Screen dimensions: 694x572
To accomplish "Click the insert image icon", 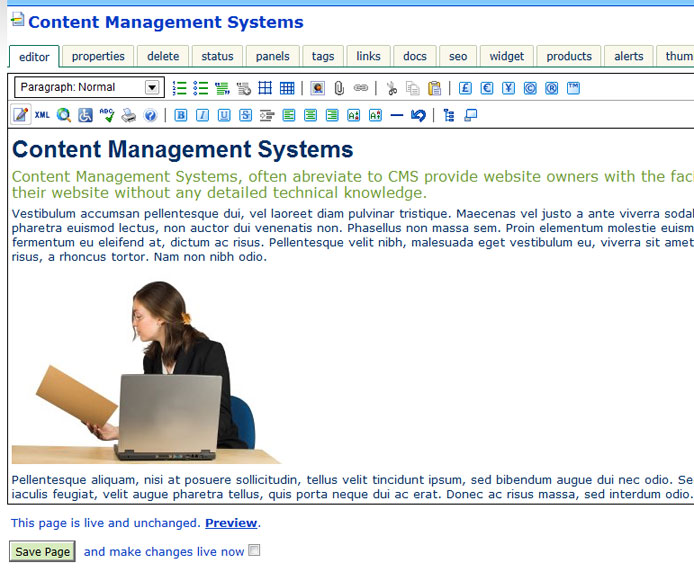I will tap(317, 88).
